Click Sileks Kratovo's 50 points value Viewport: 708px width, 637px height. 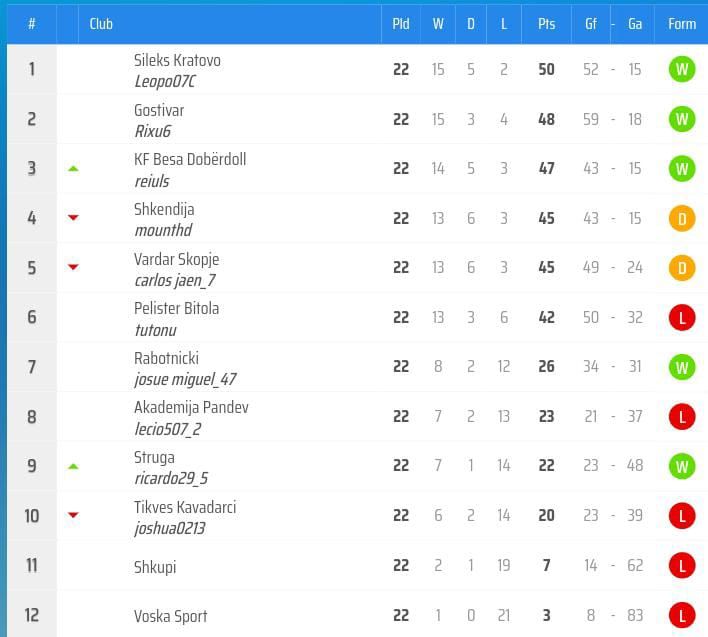546,70
